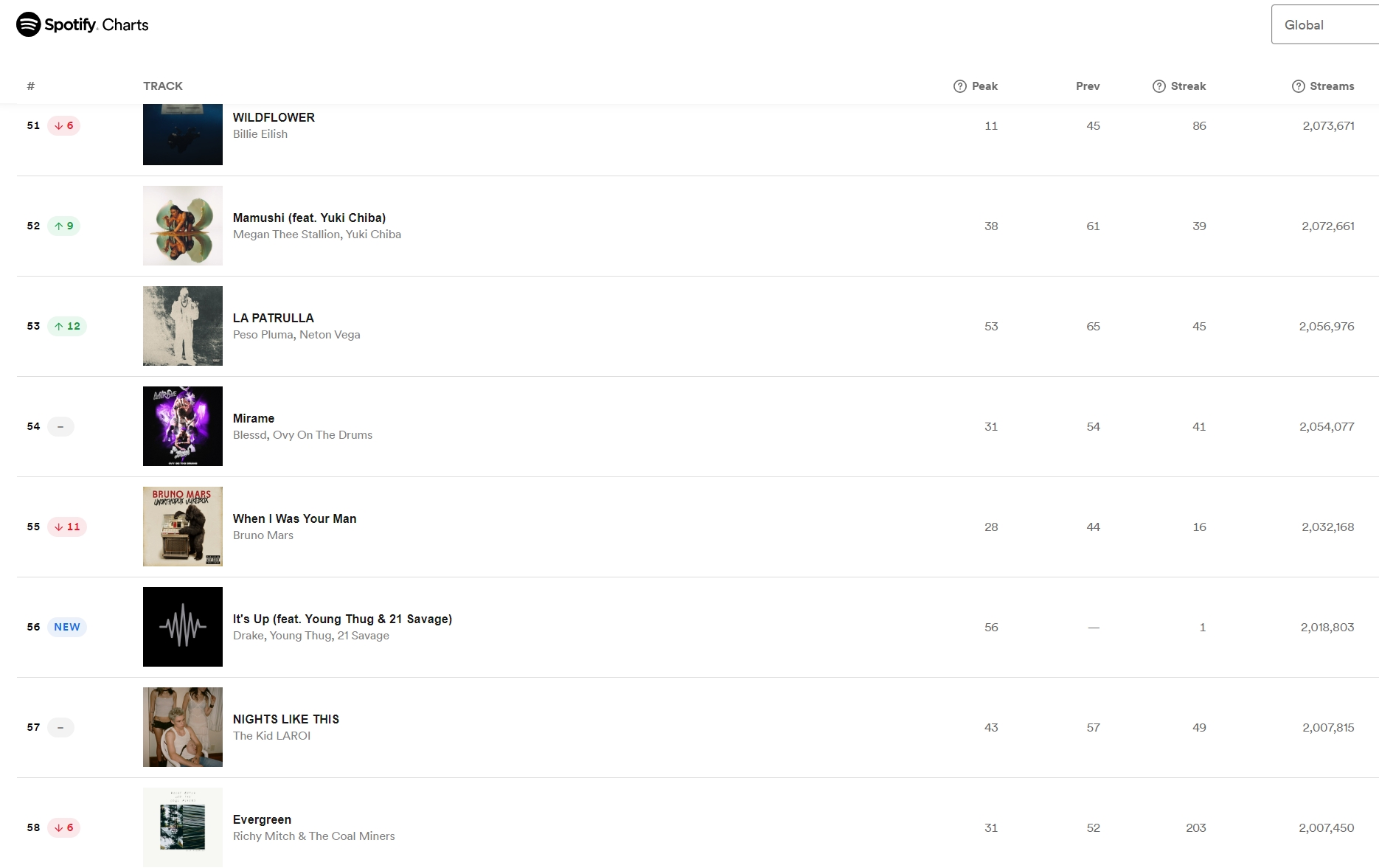
Task: Click the down 11 badge for Bruno Mars
Action: click(67, 527)
